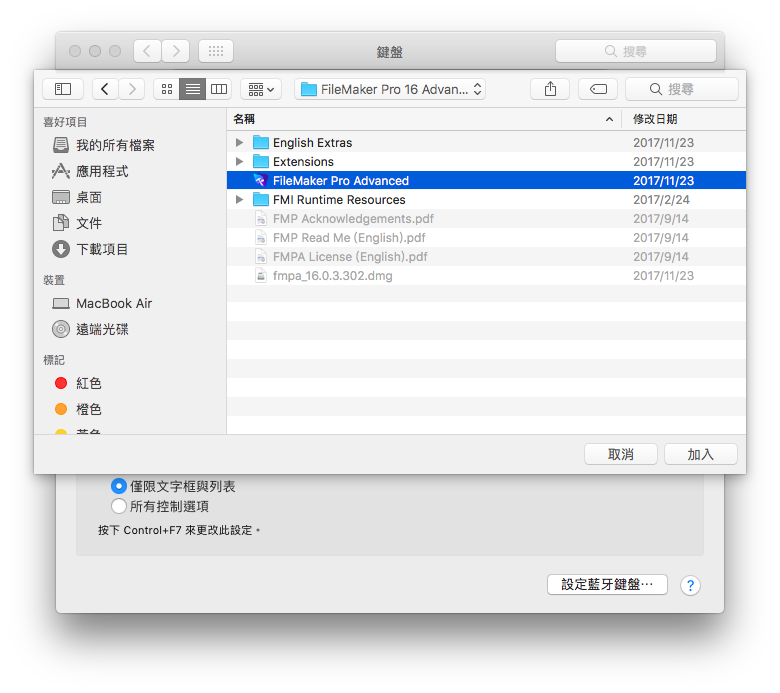Sort by 修改日期 column header
Screen dimensions: 780x693
pyautogui.click(x=683, y=119)
